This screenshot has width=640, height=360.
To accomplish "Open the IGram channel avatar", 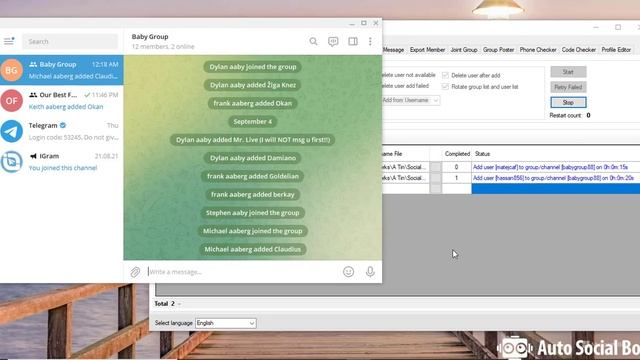I will pos(11,162).
